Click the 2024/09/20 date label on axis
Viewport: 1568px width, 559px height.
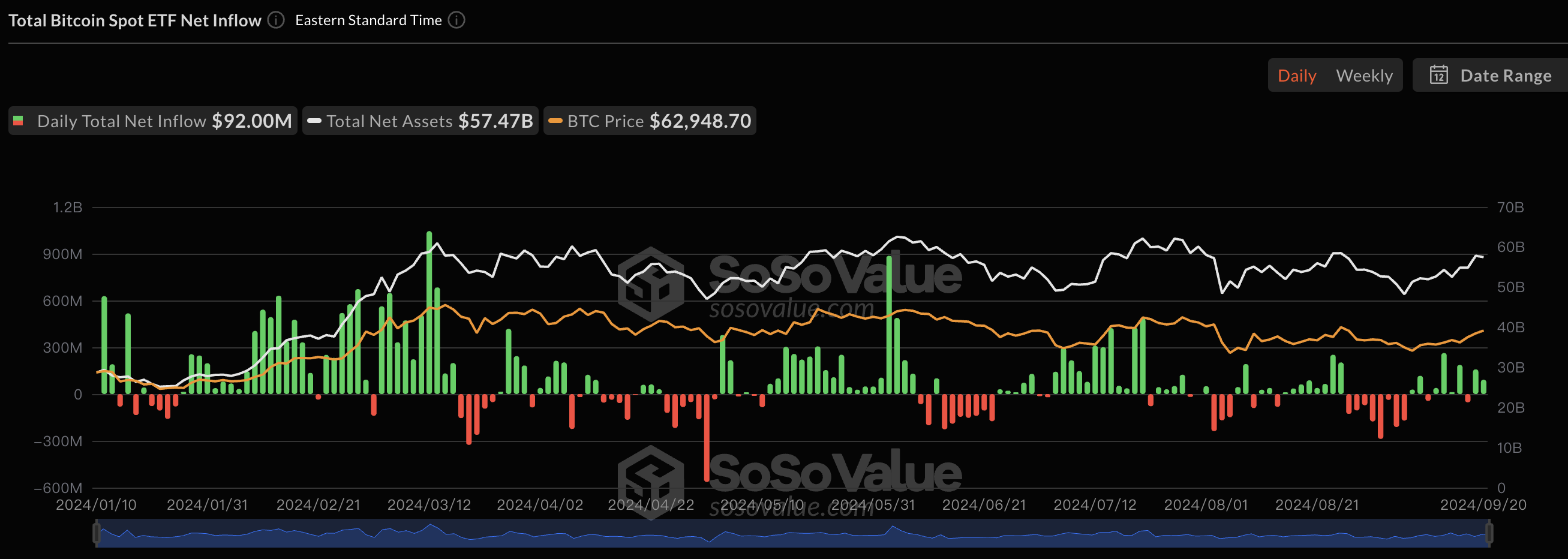tap(1483, 505)
